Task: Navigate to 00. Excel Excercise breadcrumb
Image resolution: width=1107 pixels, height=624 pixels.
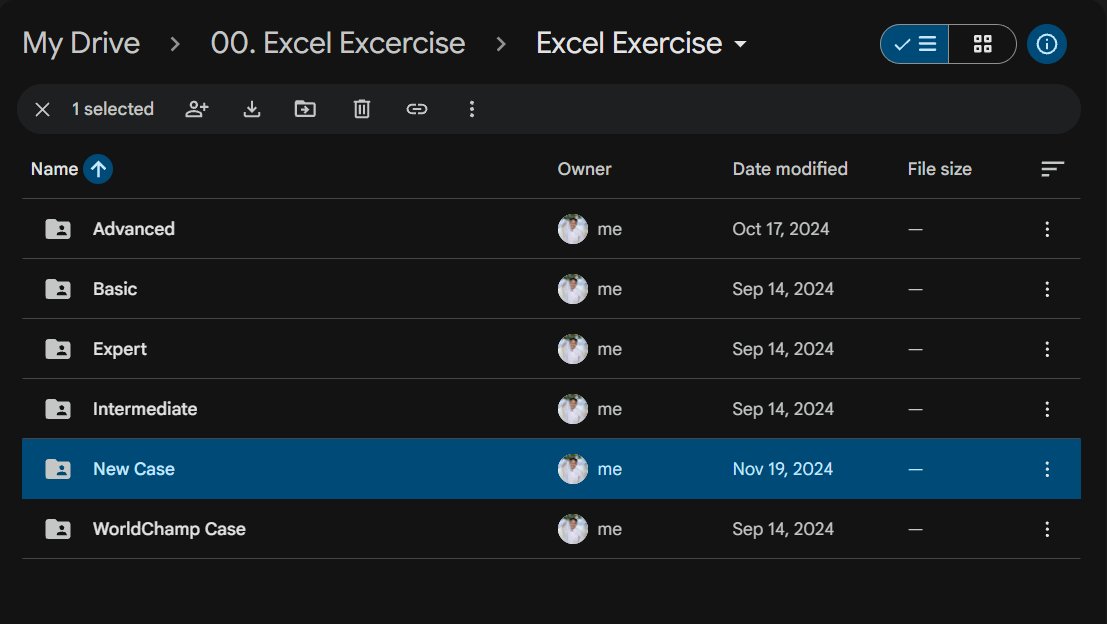Action: [x=337, y=43]
